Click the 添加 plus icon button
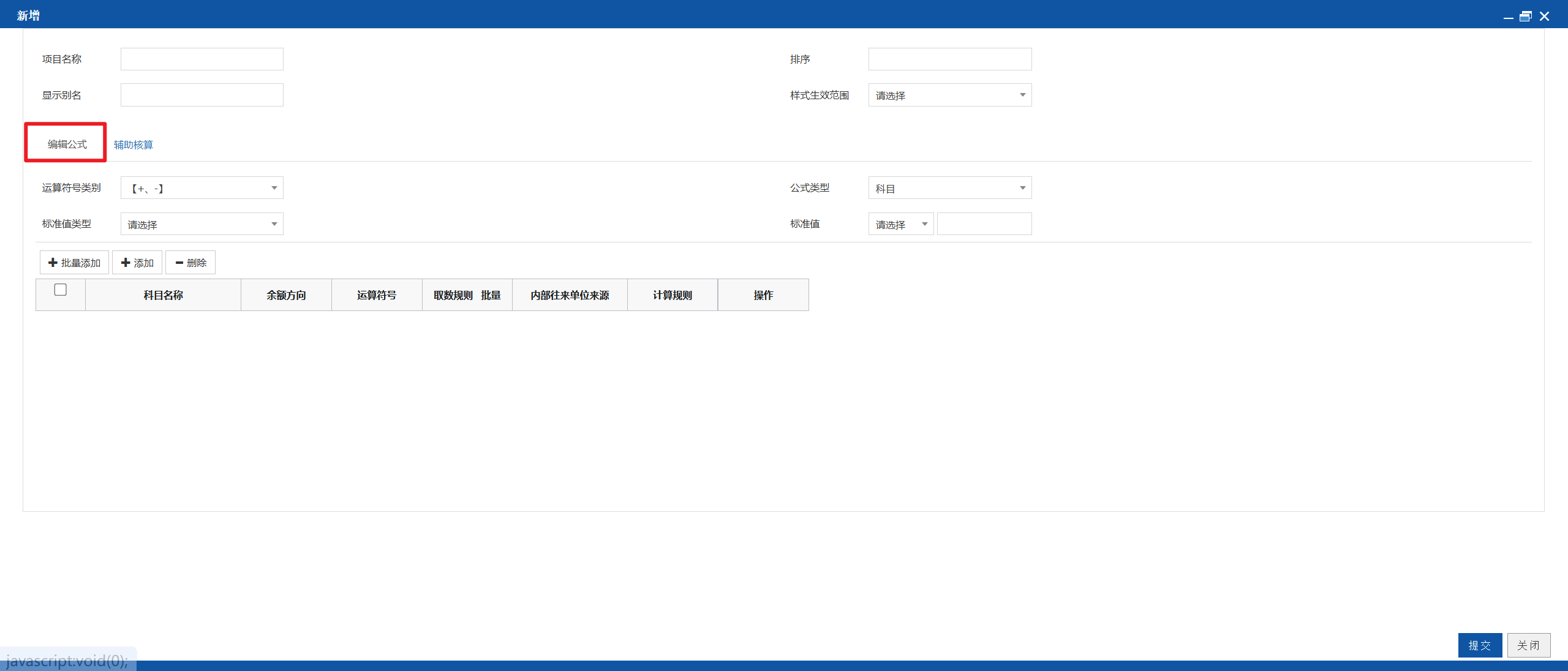 [137, 263]
